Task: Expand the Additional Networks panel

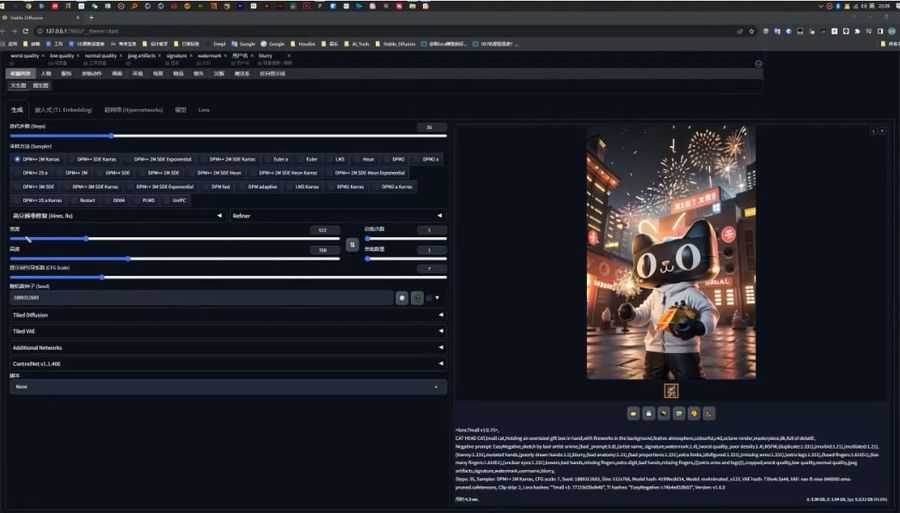Action: pyautogui.click(x=228, y=348)
